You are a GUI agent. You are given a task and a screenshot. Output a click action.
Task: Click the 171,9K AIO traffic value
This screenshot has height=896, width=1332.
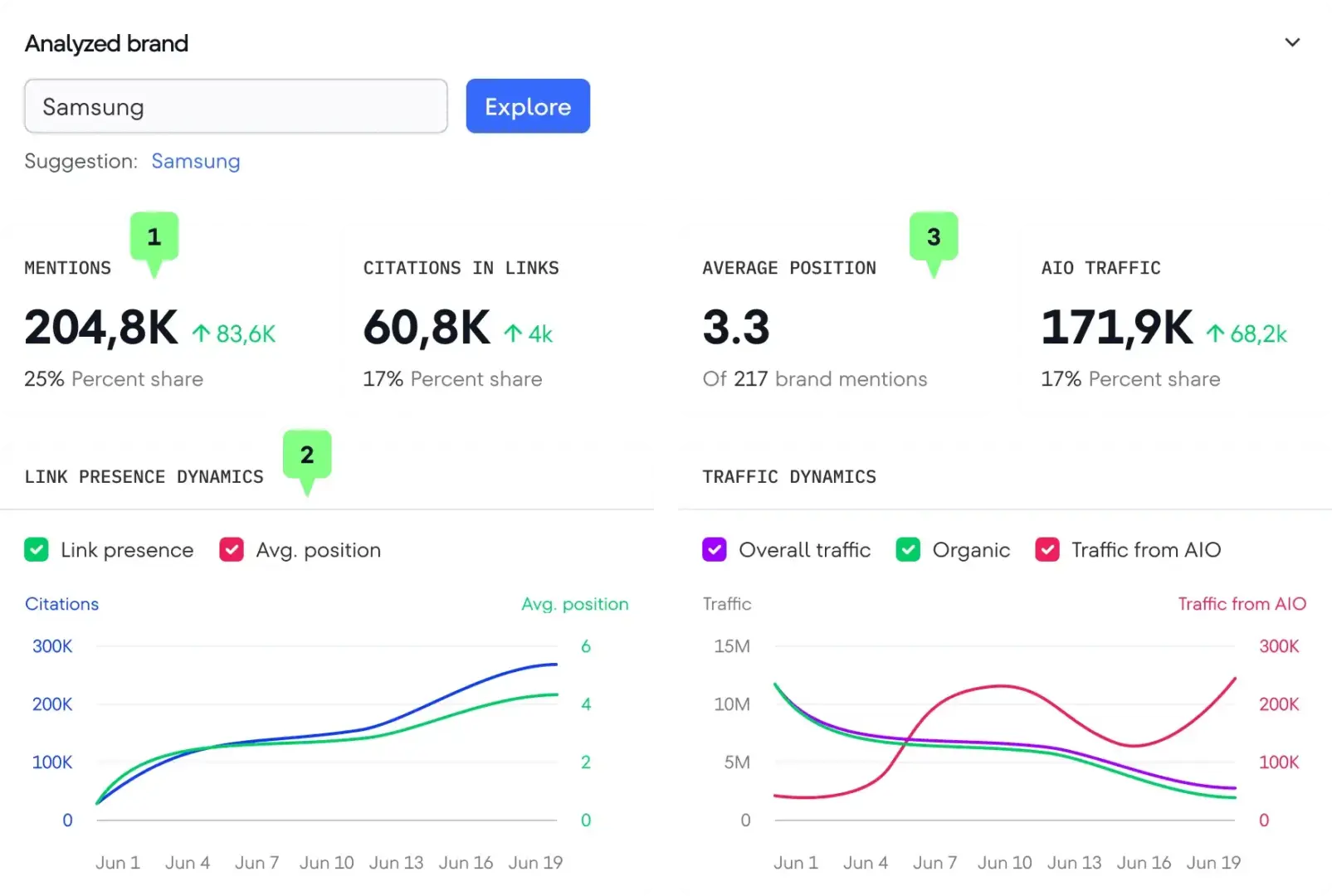point(1117,328)
